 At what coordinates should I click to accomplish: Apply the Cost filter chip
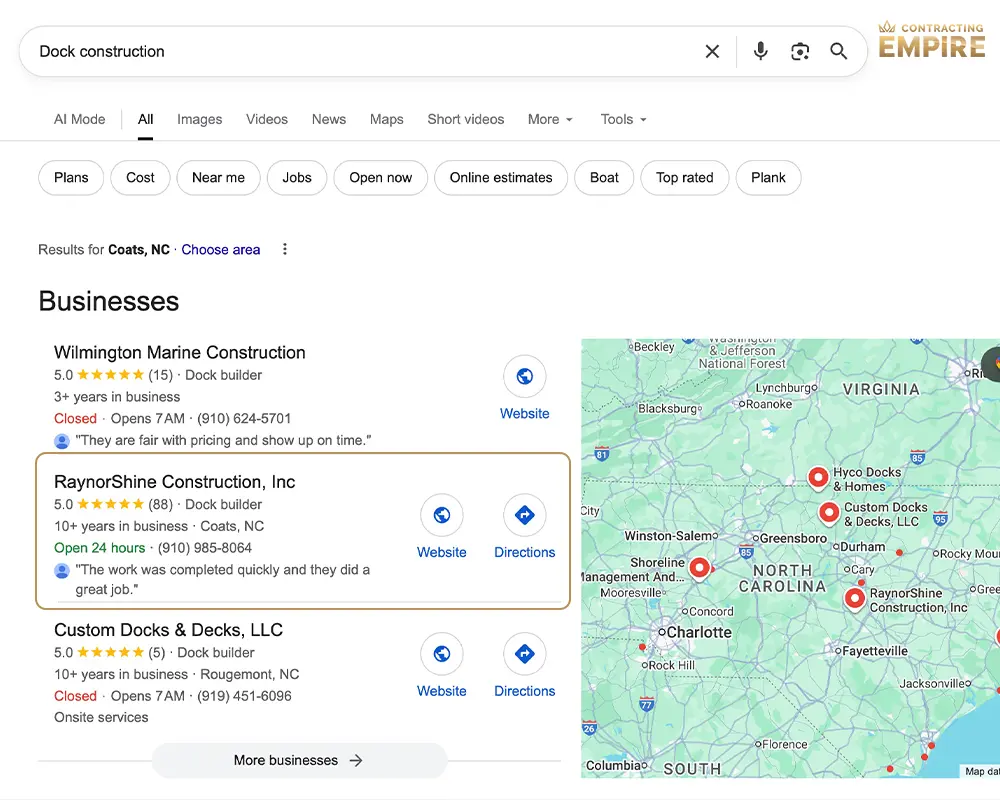tap(140, 177)
